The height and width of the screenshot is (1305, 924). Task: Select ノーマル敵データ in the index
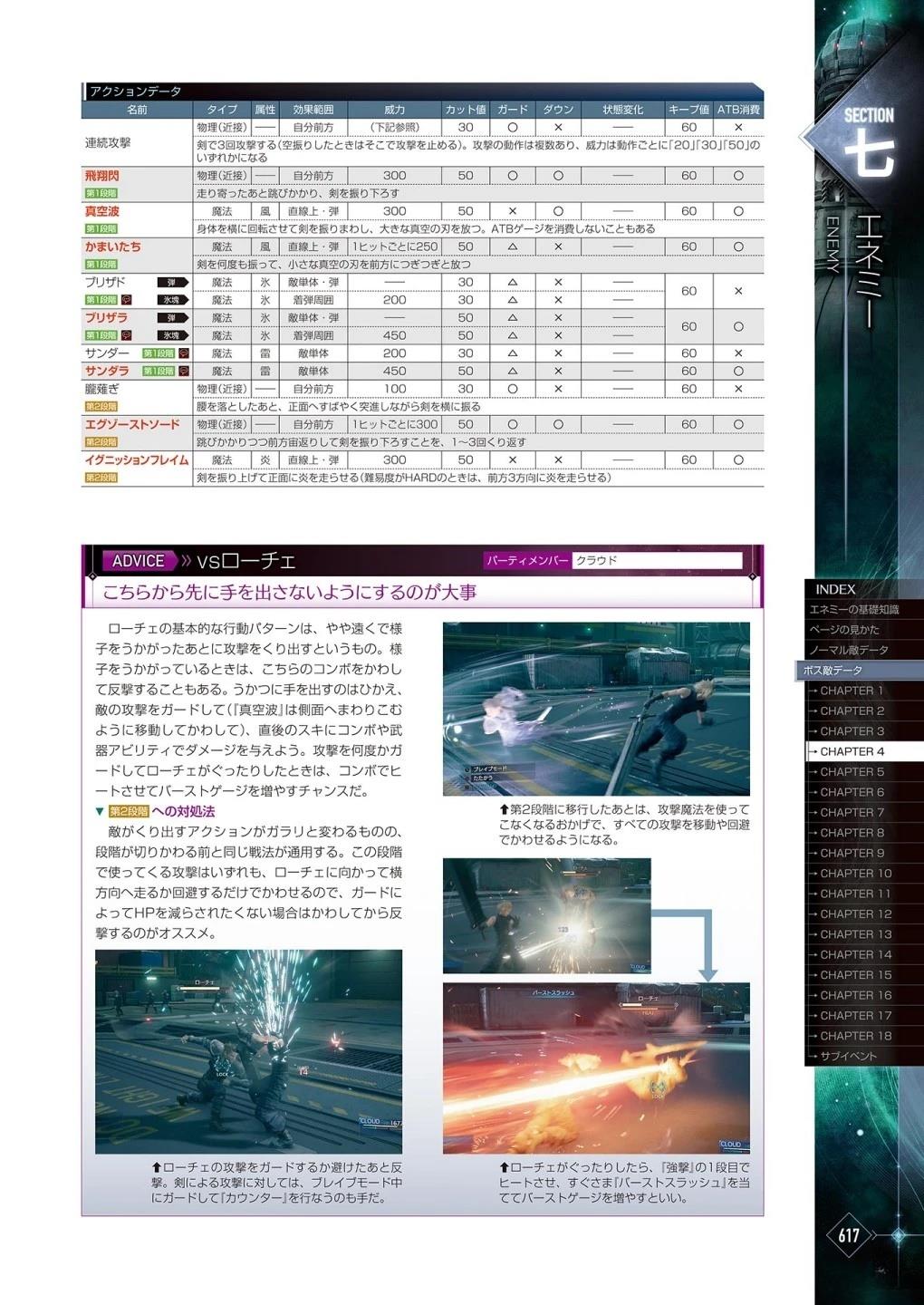coord(849,650)
